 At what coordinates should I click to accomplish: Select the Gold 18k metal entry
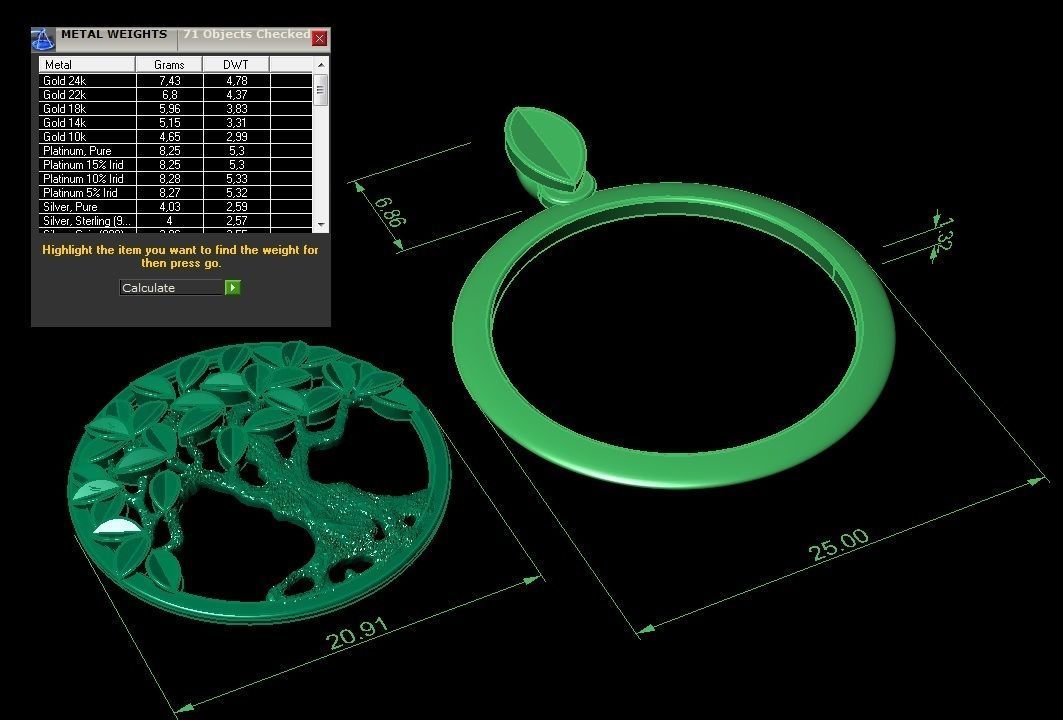coord(87,109)
